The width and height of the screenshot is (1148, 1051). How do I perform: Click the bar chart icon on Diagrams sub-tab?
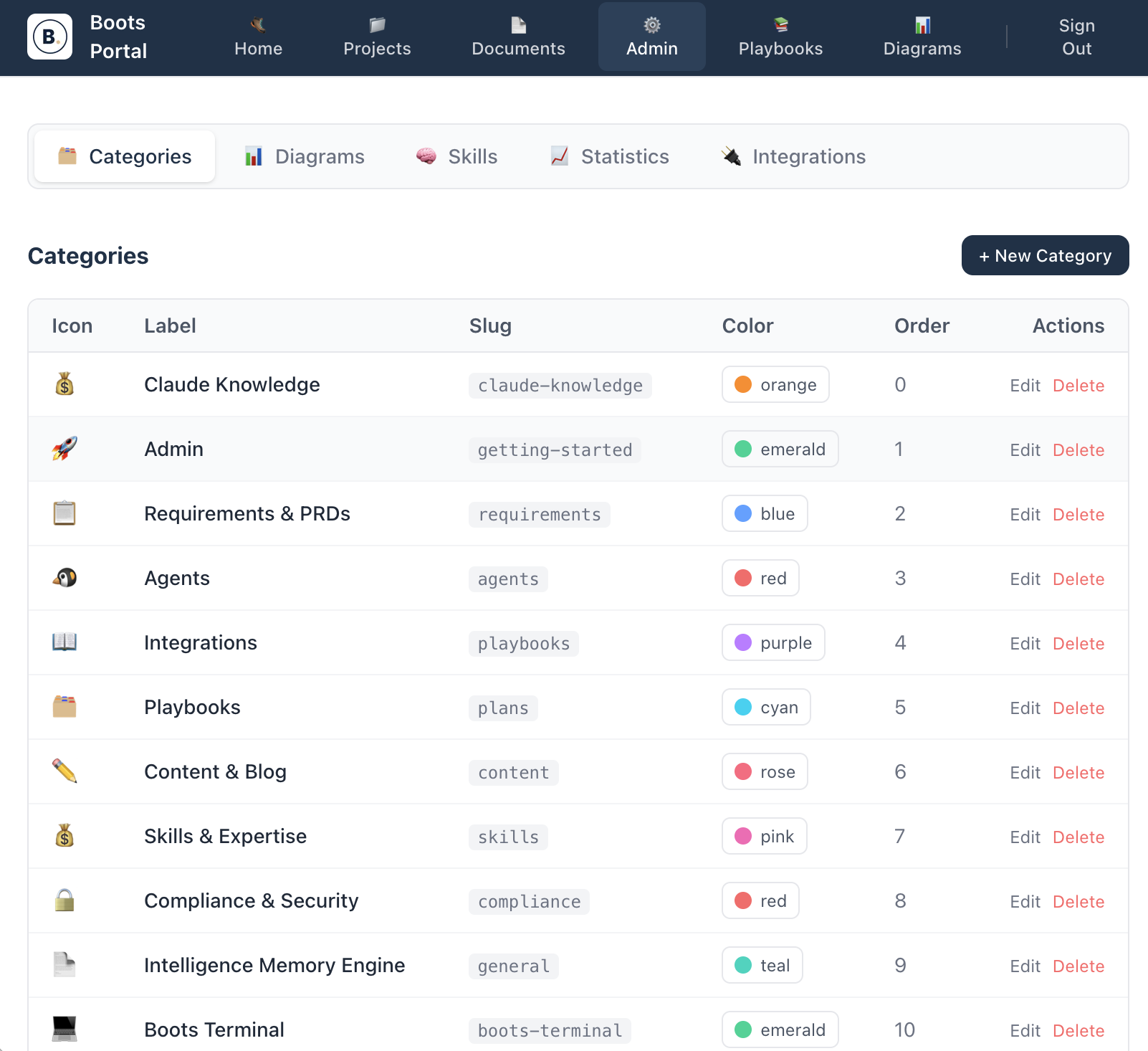pos(254,156)
